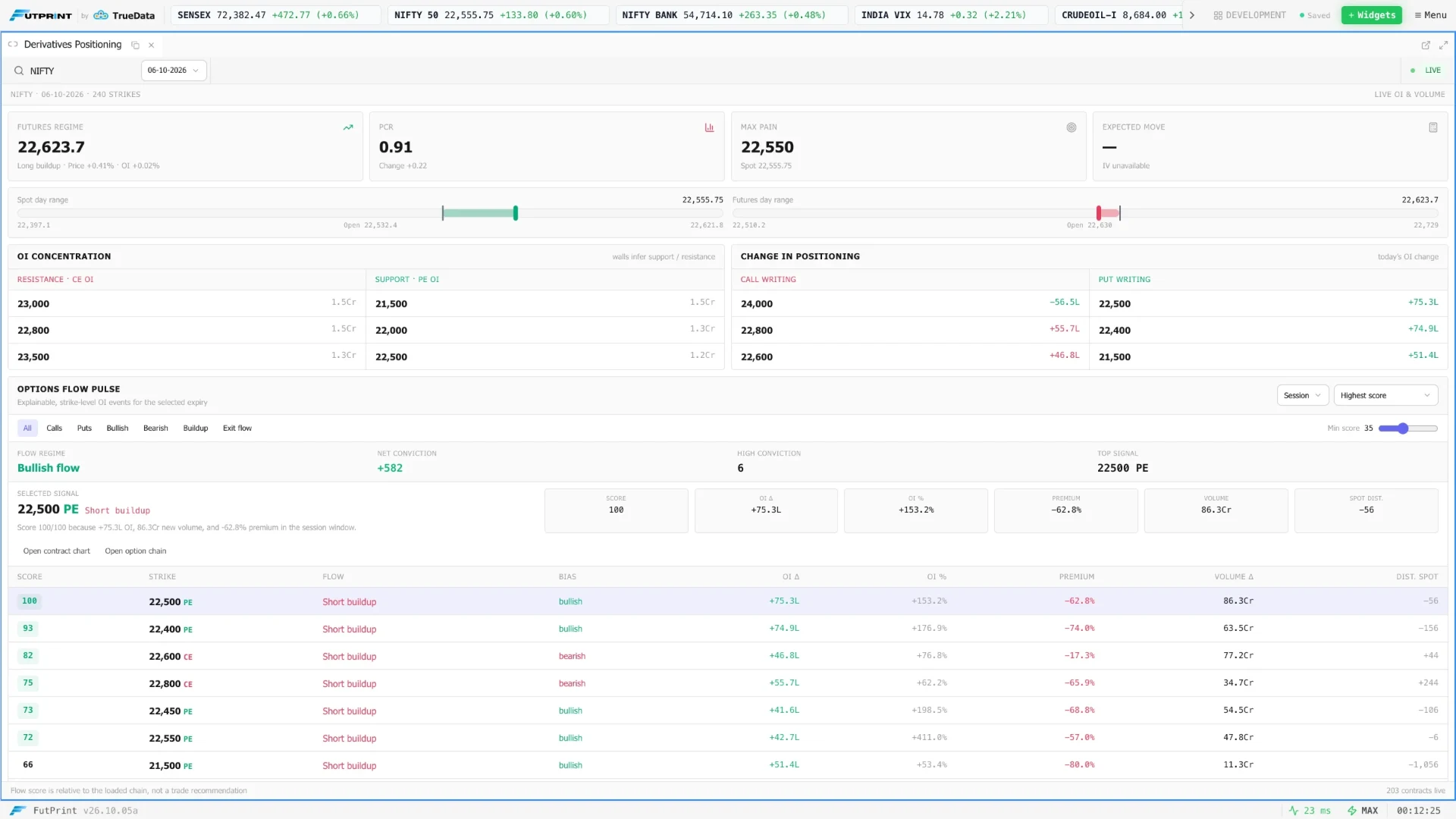1456x819 pixels.
Task: Click the TrueData cloud logo
Action: (x=101, y=15)
